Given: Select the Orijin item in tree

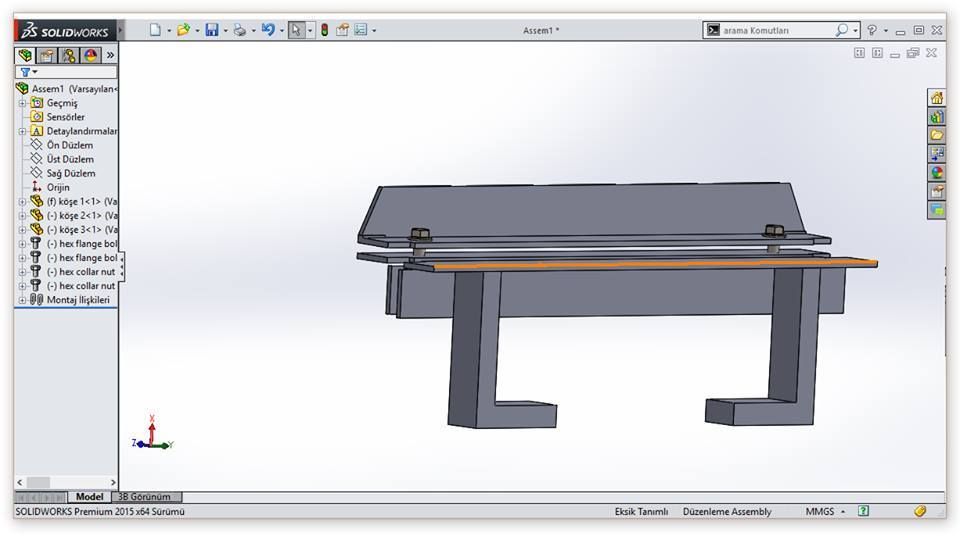Looking at the screenshot, I should pos(57,187).
